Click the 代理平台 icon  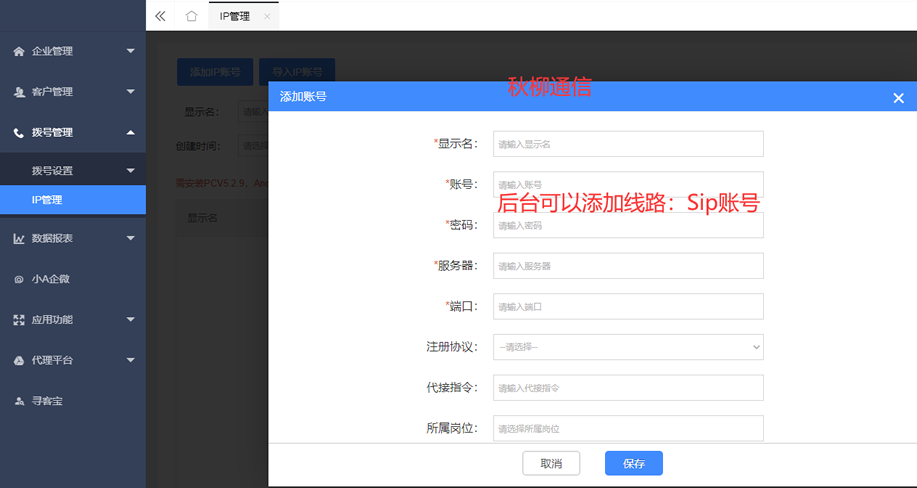19,360
